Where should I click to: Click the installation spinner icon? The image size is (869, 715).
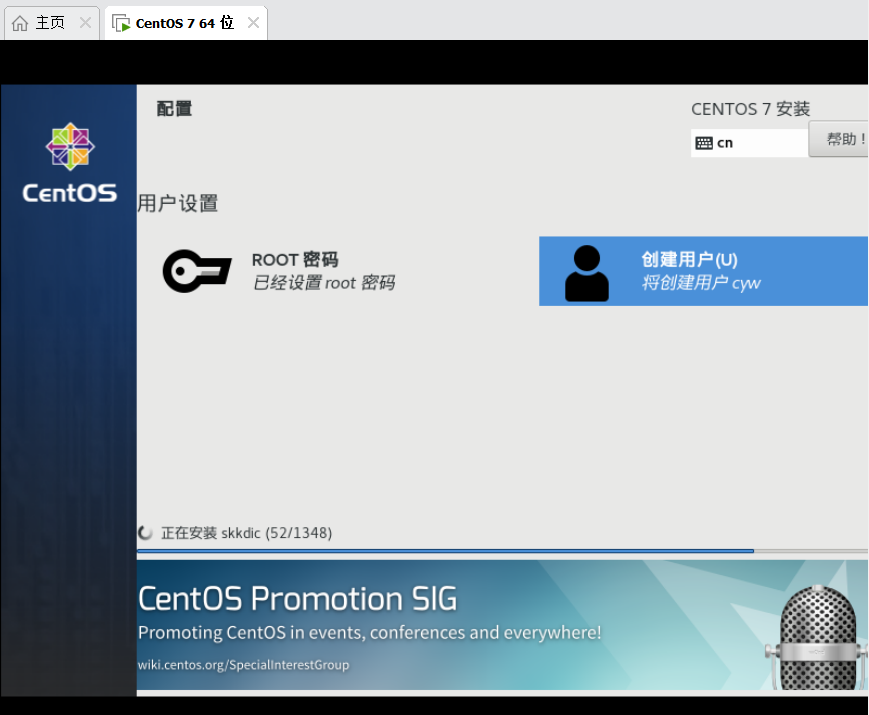[145, 533]
